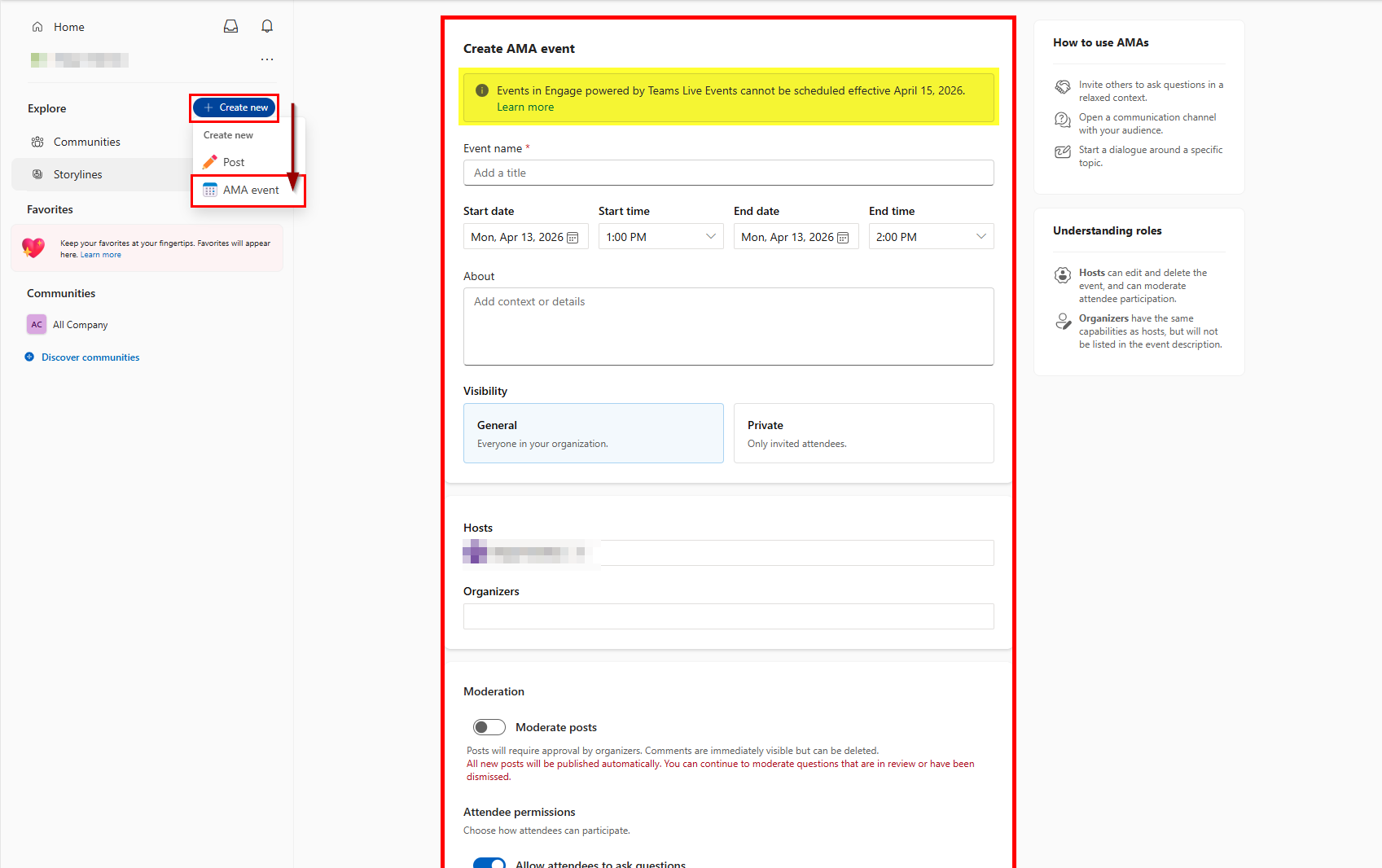The image size is (1382, 868).
Task: Open the End date calendar picker icon
Action: (843, 238)
